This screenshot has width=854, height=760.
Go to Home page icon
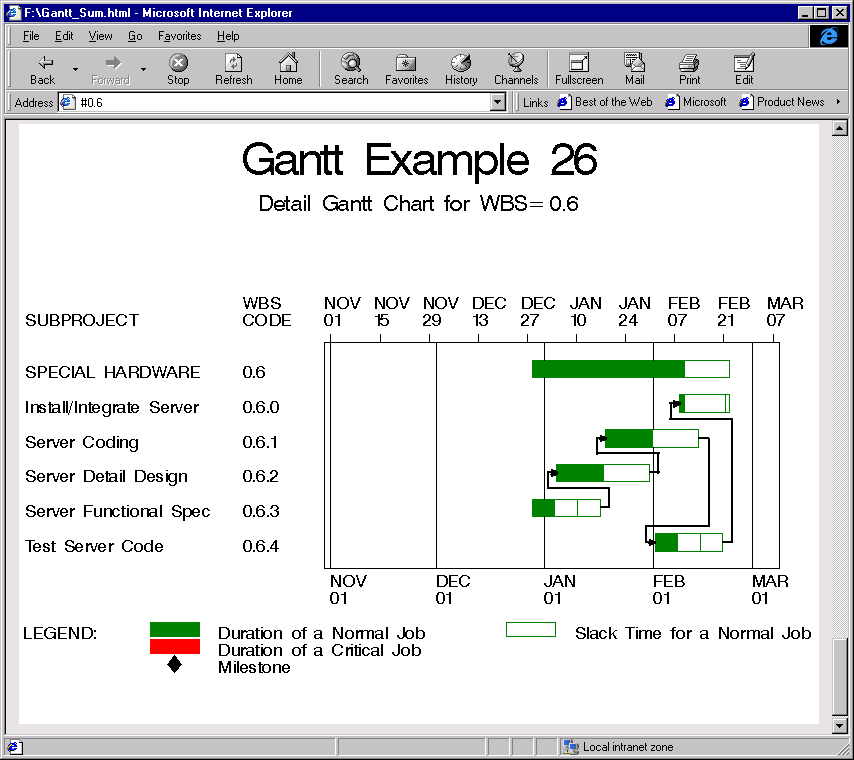pyautogui.click(x=288, y=69)
